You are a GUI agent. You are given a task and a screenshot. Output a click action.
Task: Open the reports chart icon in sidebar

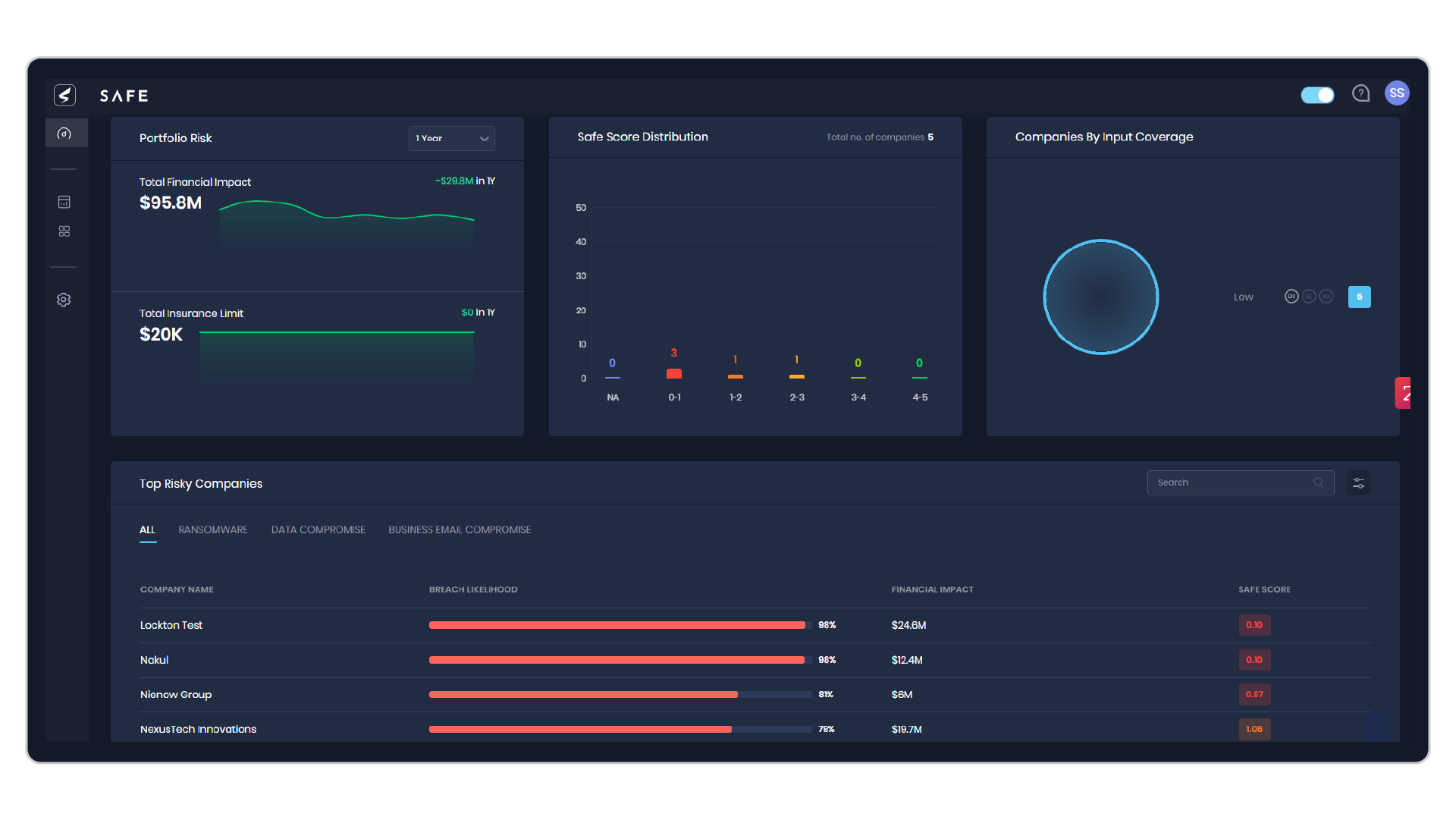[64, 202]
